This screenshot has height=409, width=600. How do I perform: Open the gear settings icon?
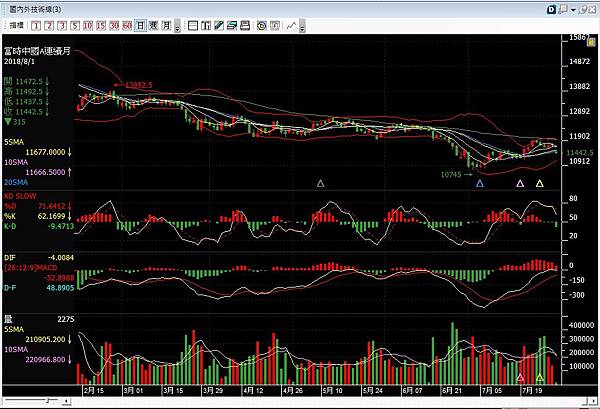click(262, 26)
